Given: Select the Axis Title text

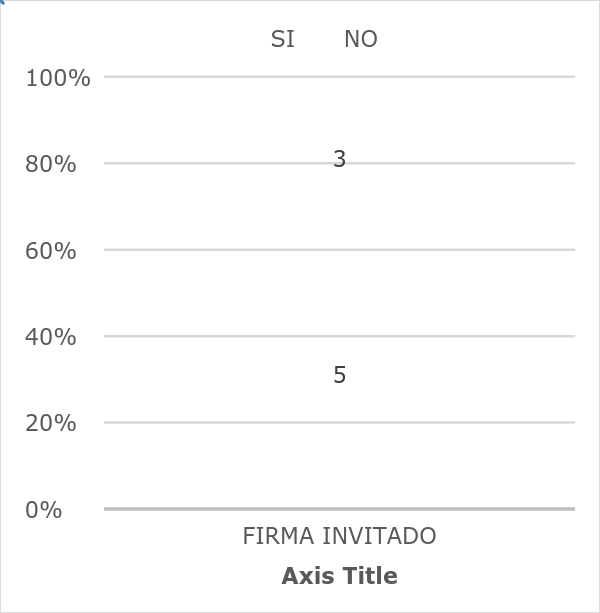Looking at the screenshot, I should (339, 576).
